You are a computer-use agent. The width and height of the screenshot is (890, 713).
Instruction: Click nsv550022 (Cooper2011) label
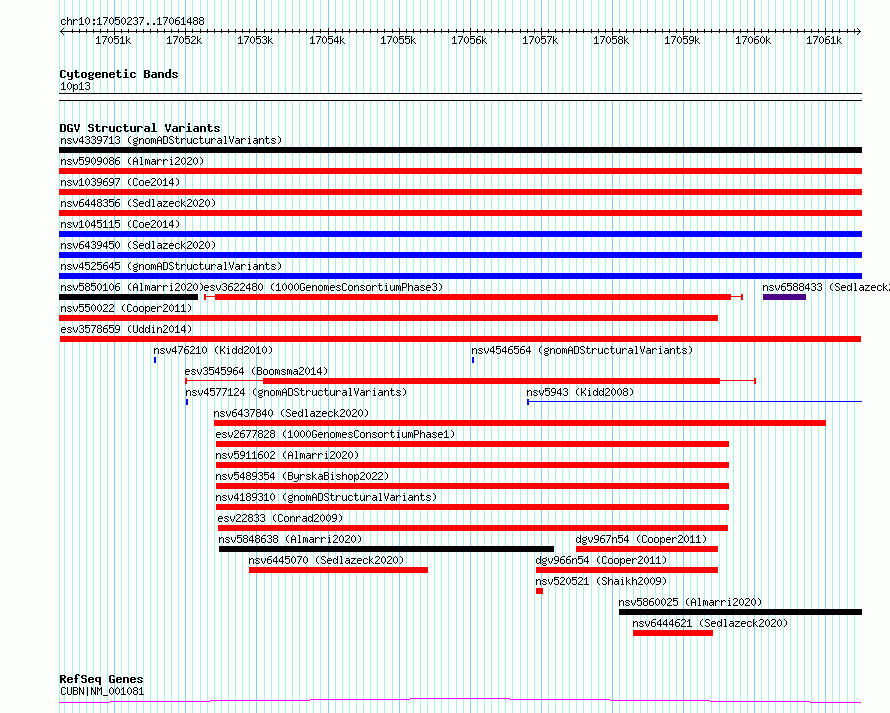tap(126, 308)
